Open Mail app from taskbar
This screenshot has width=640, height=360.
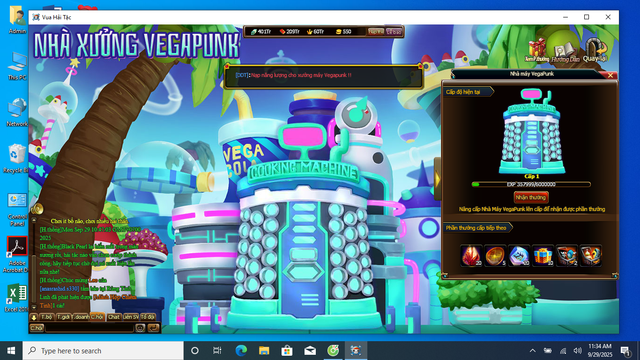coord(310,351)
